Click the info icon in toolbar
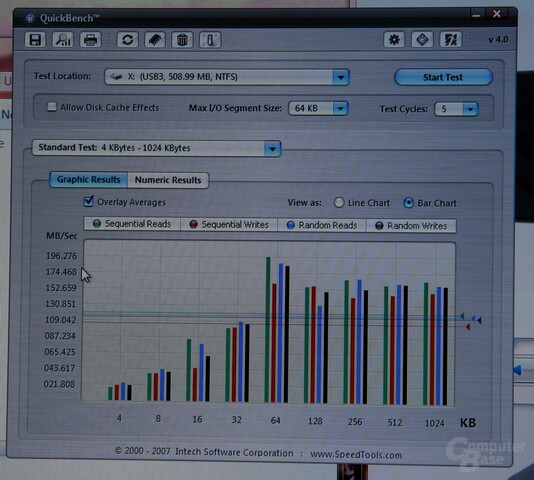Screen dimensions: 534x480 pos(210,40)
